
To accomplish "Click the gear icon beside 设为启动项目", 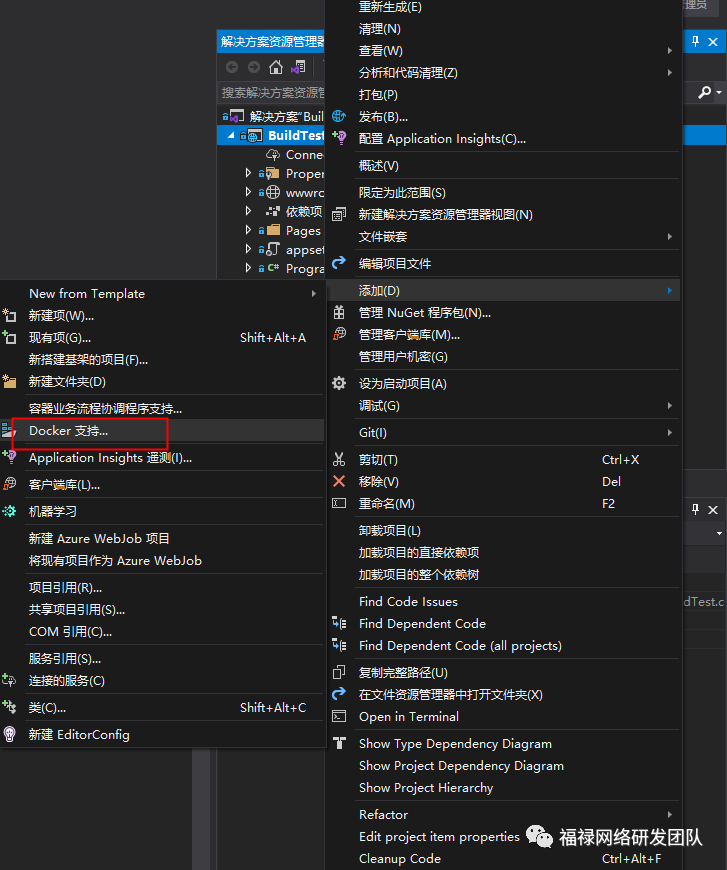I will (x=339, y=383).
